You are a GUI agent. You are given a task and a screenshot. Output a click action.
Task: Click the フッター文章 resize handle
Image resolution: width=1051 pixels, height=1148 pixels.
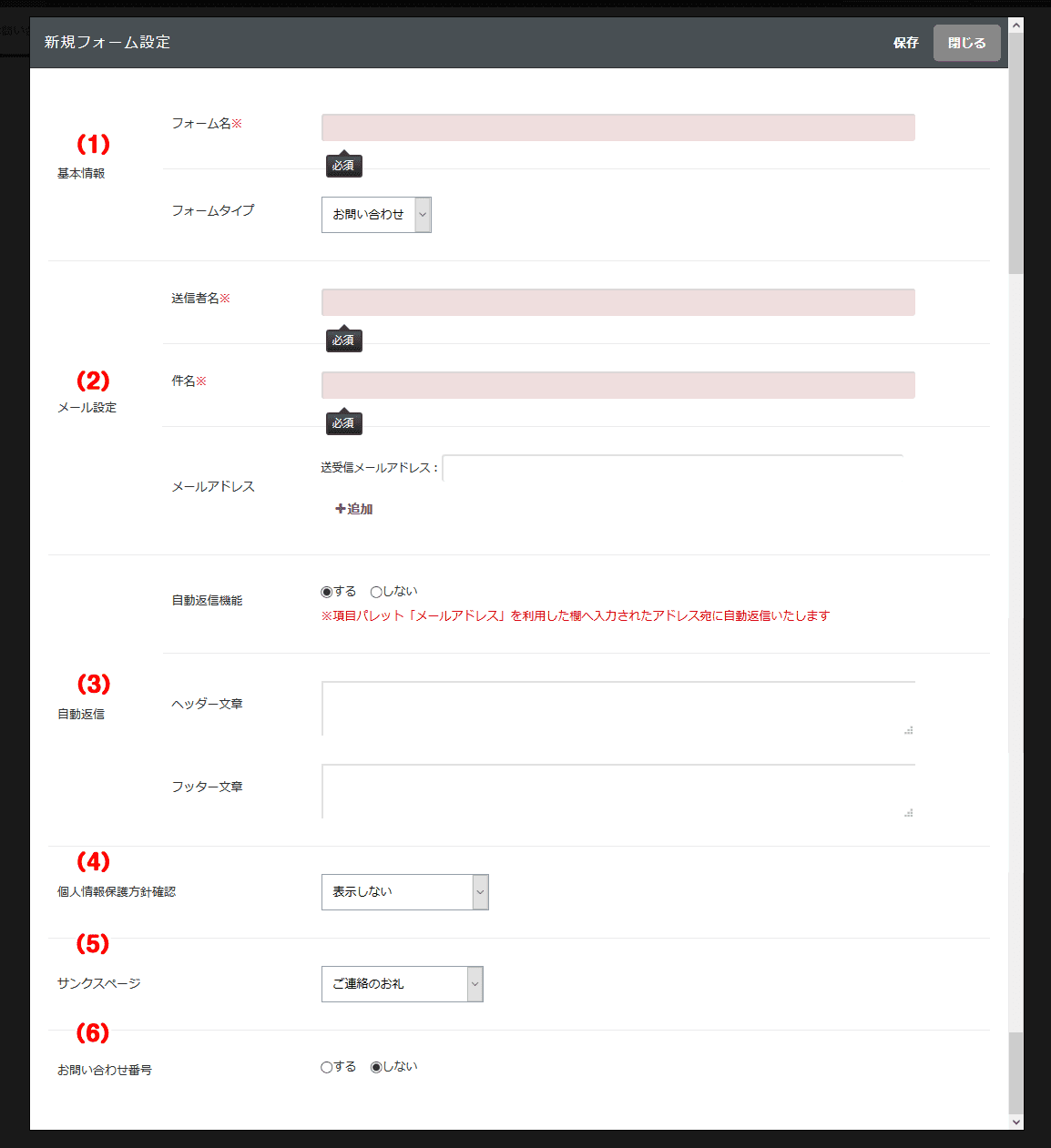908,813
